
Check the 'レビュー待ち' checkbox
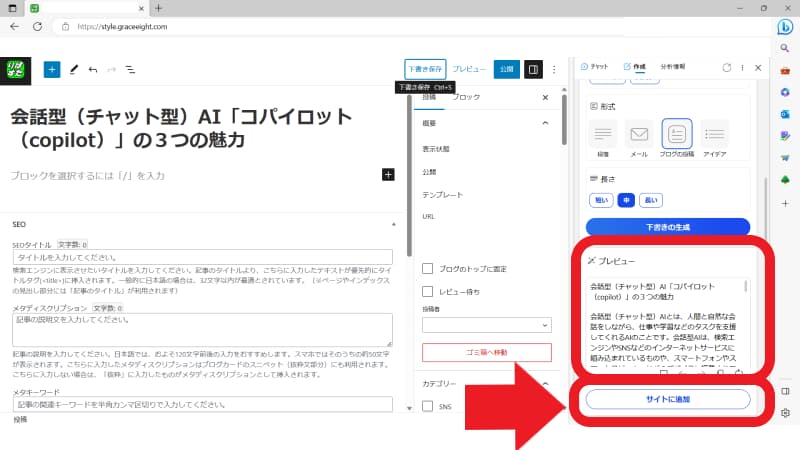point(428,291)
